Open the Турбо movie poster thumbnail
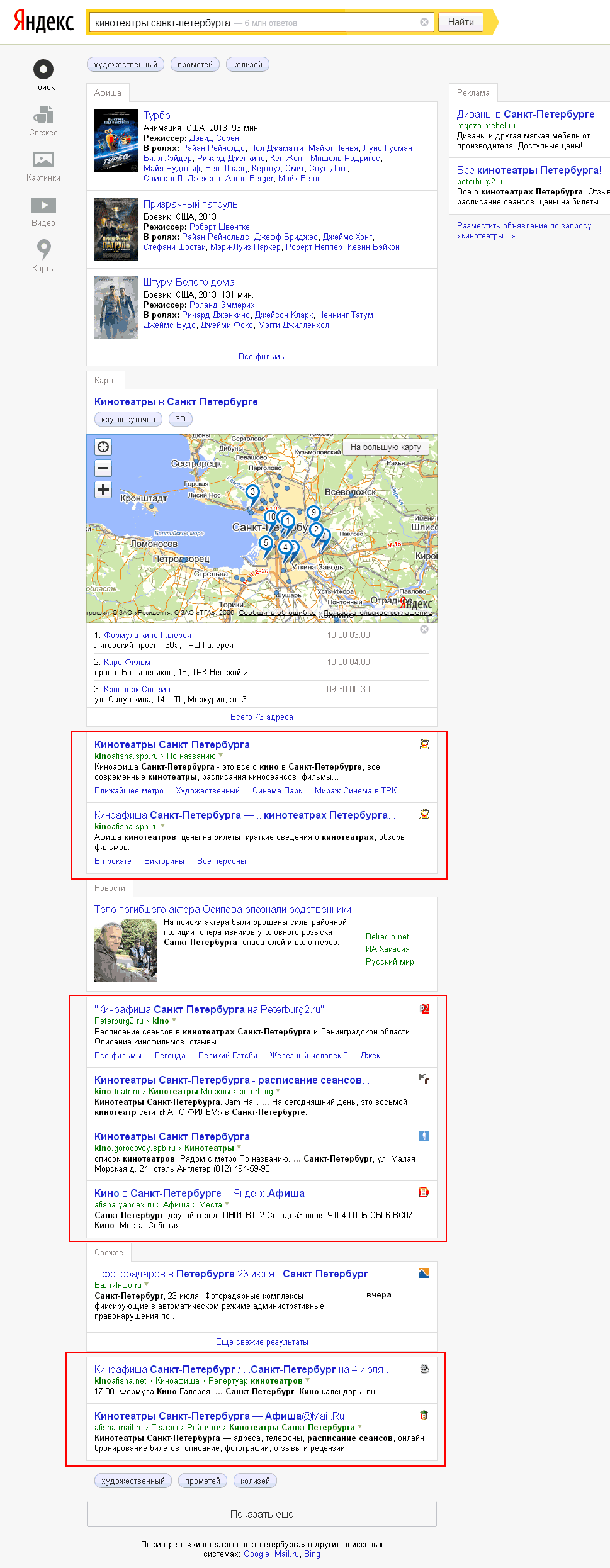Image resolution: width=610 pixels, height=1568 pixels. [x=116, y=141]
